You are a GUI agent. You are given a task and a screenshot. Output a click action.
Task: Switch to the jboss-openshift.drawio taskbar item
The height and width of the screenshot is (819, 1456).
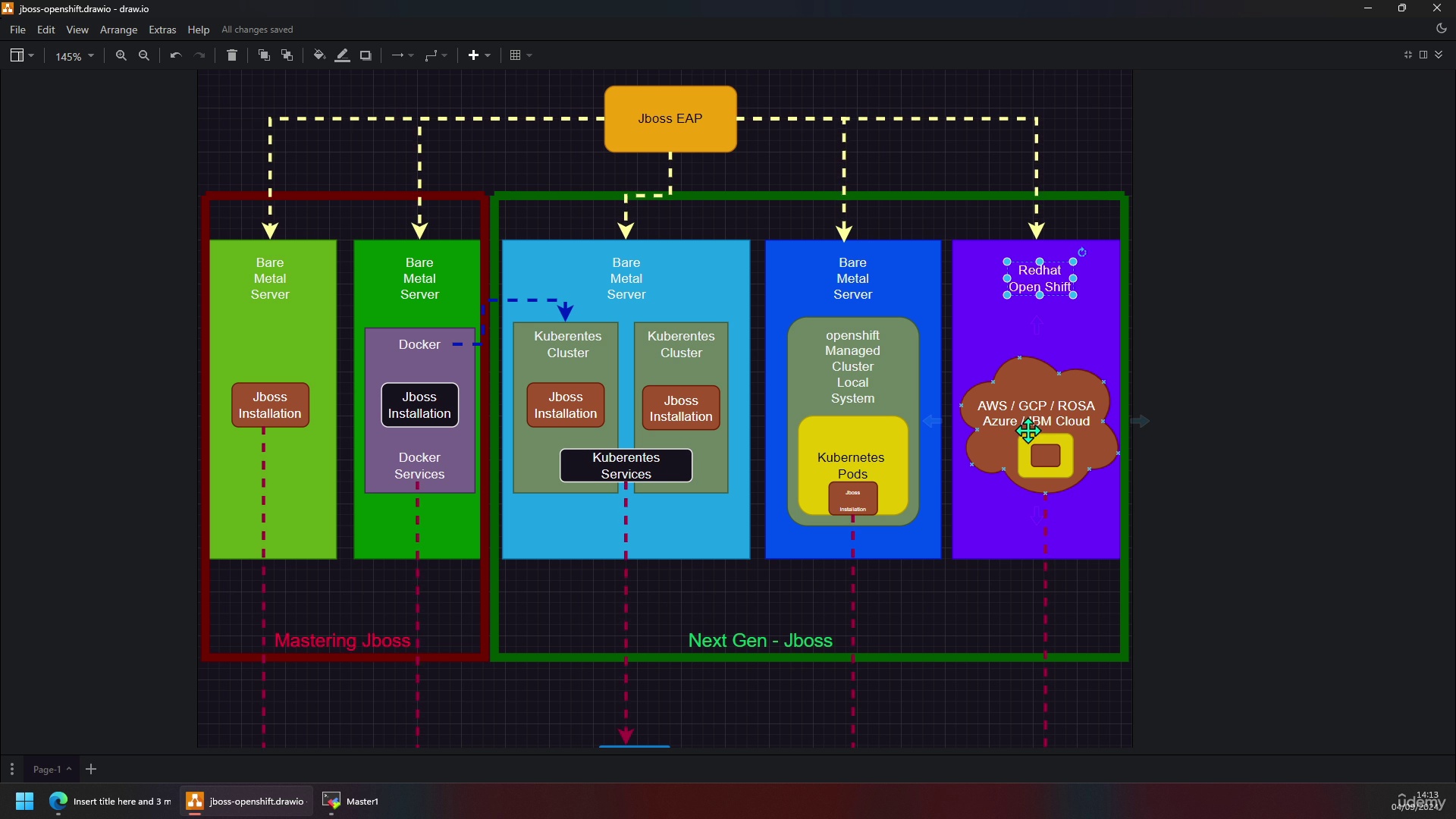pos(246,801)
